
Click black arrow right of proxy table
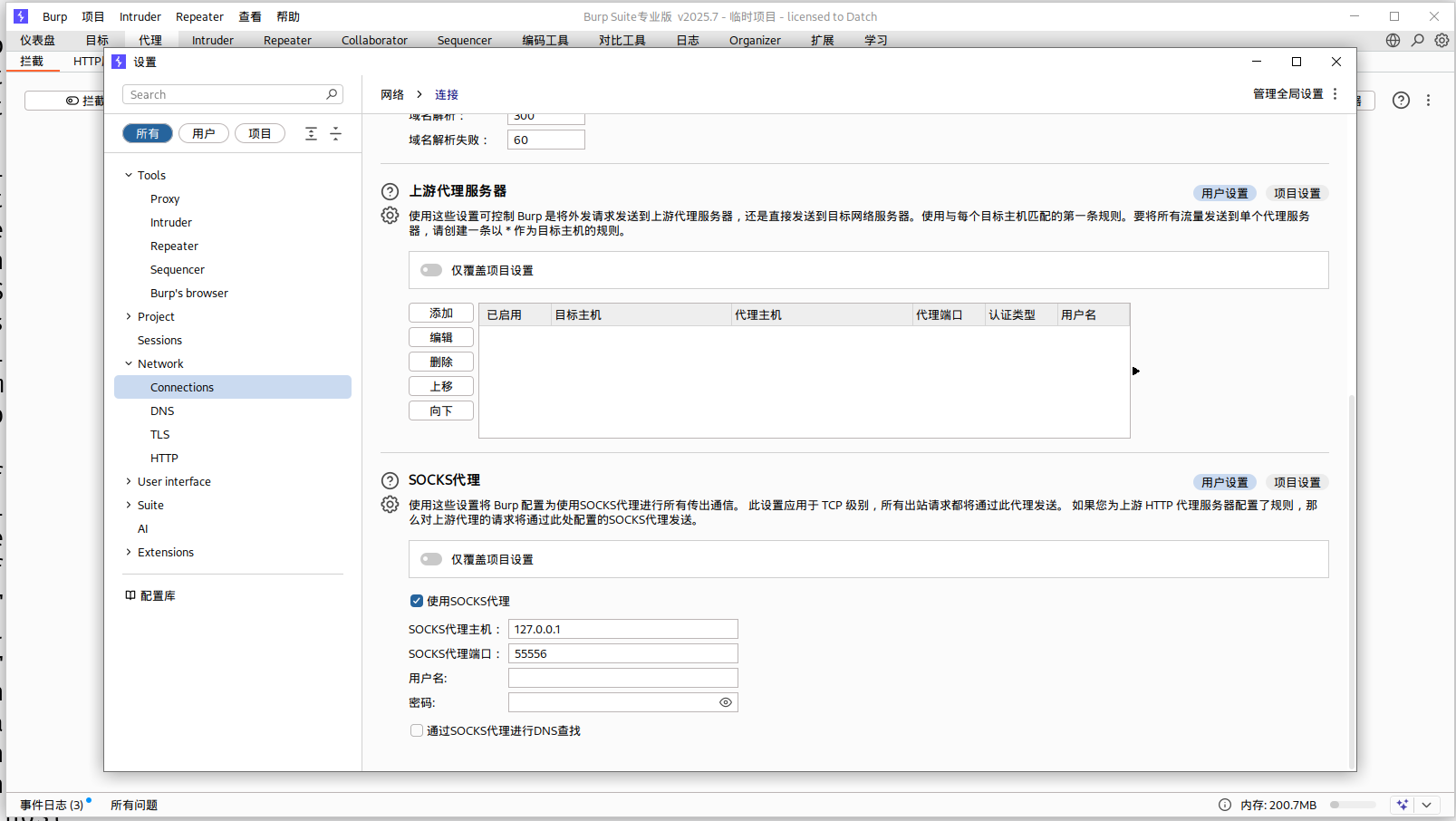pyautogui.click(x=1136, y=371)
